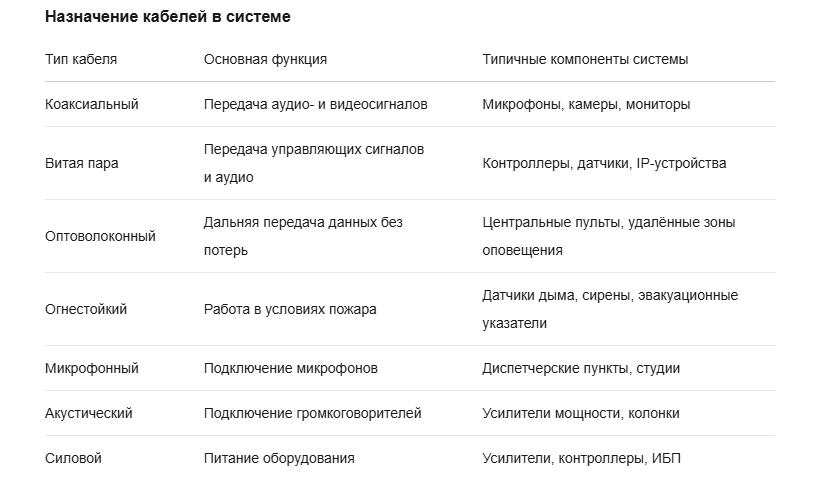Image resolution: width=818 pixels, height=491 pixels.
Task: Click the 'Основная функция' column header
Action: coord(265,59)
